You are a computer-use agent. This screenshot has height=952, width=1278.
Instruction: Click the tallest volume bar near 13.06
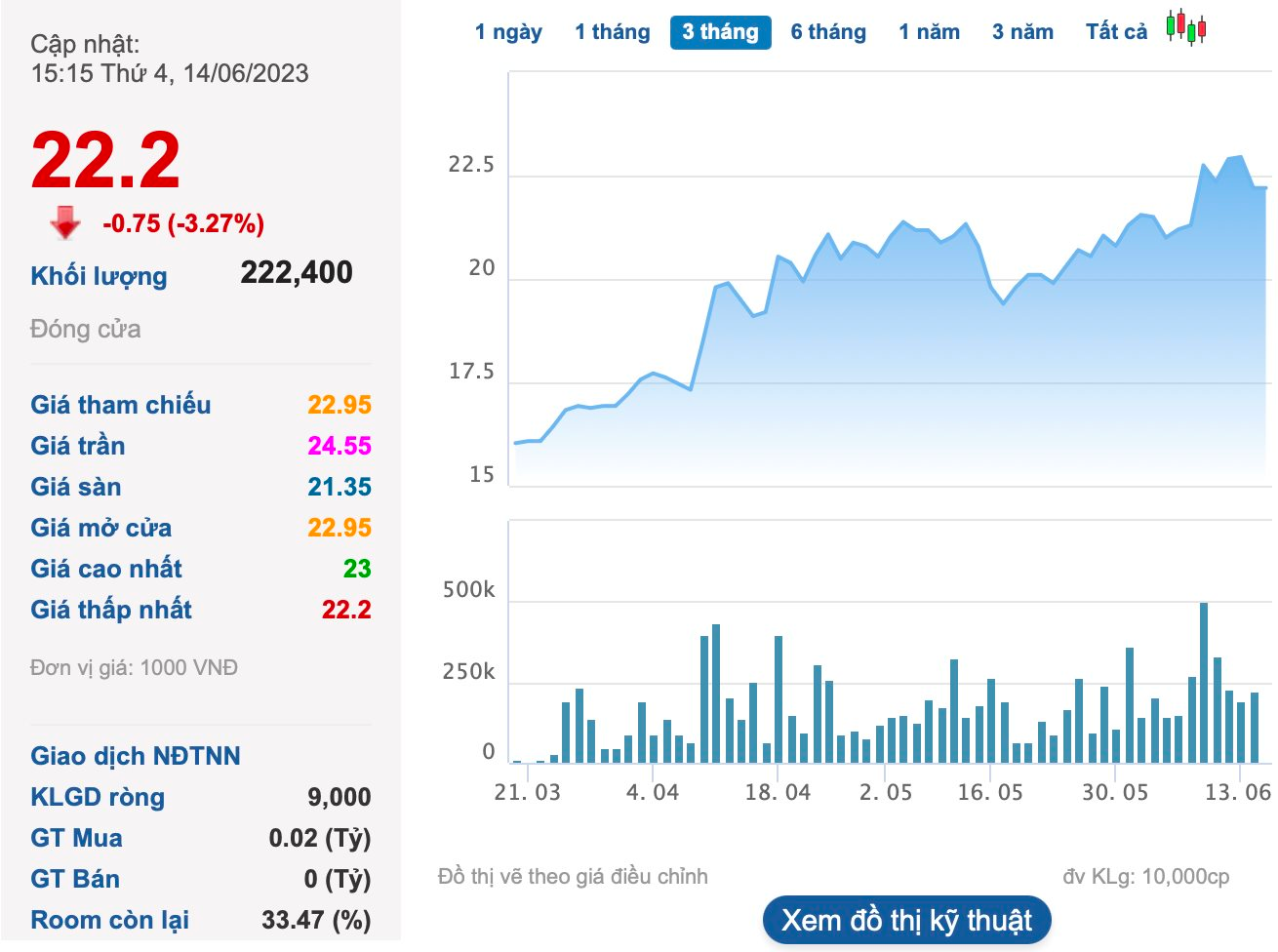[x=1204, y=683]
